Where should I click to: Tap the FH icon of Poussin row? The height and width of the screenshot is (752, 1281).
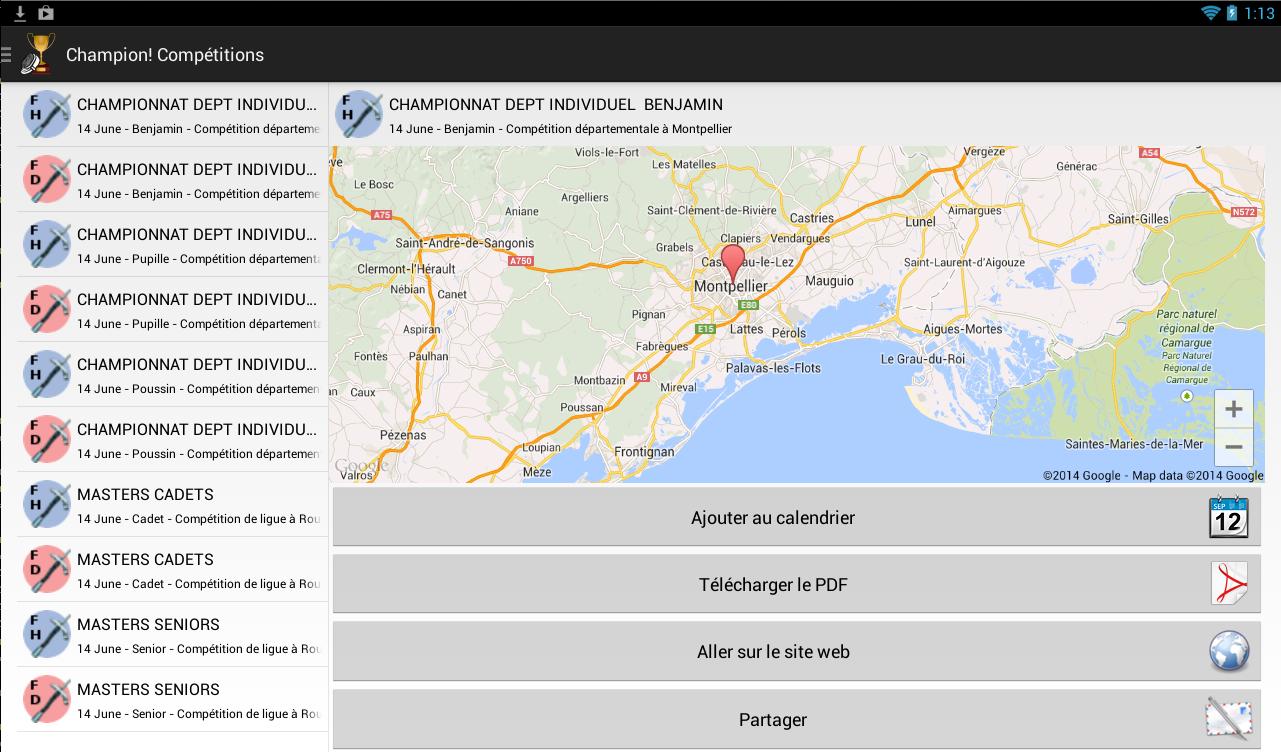click(47, 374)
